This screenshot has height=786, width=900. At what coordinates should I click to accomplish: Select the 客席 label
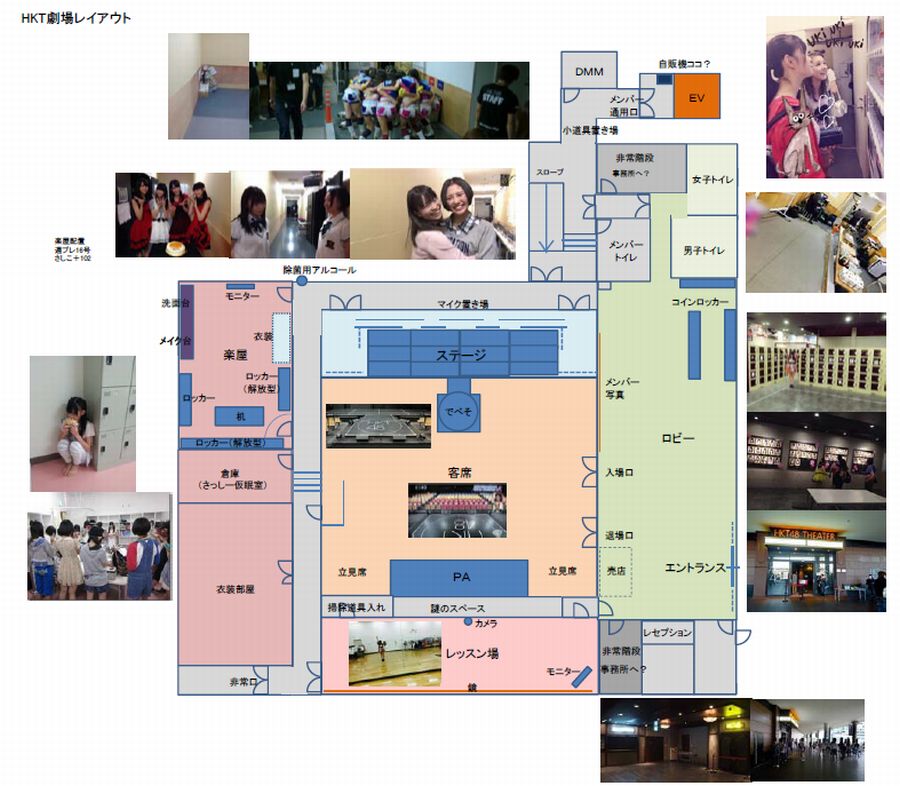tap(459, 473)
